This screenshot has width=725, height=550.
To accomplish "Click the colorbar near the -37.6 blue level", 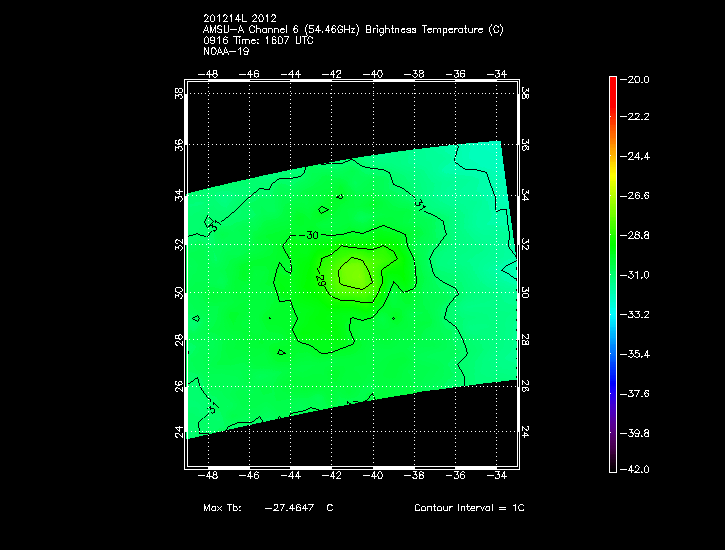I will (x=613, y=393).
